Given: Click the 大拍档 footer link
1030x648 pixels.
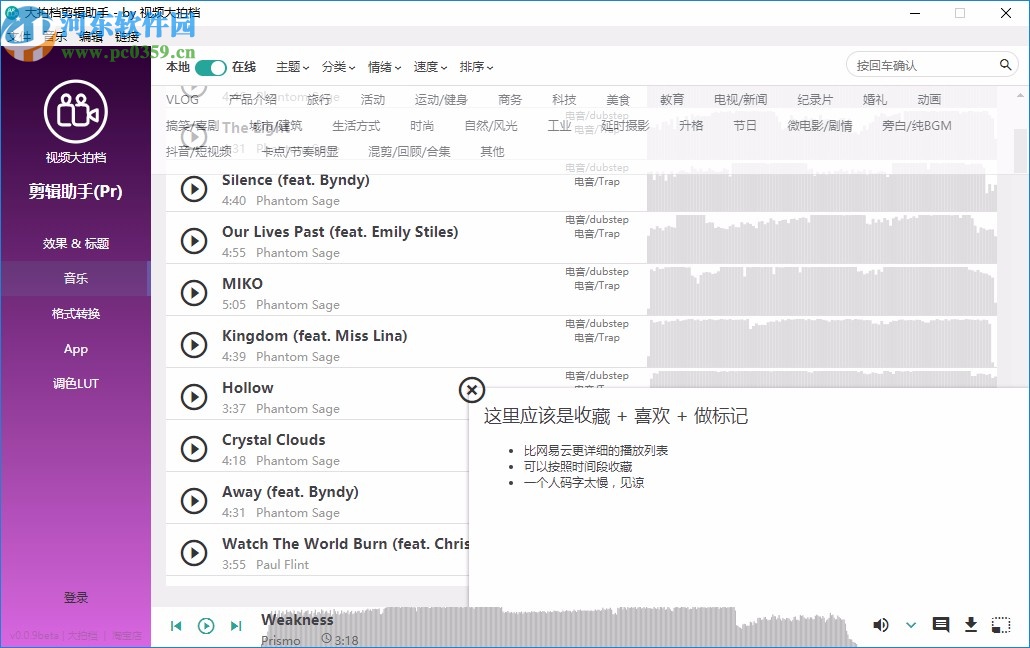Looking at the screenshot, I should [x=83, y=636].
